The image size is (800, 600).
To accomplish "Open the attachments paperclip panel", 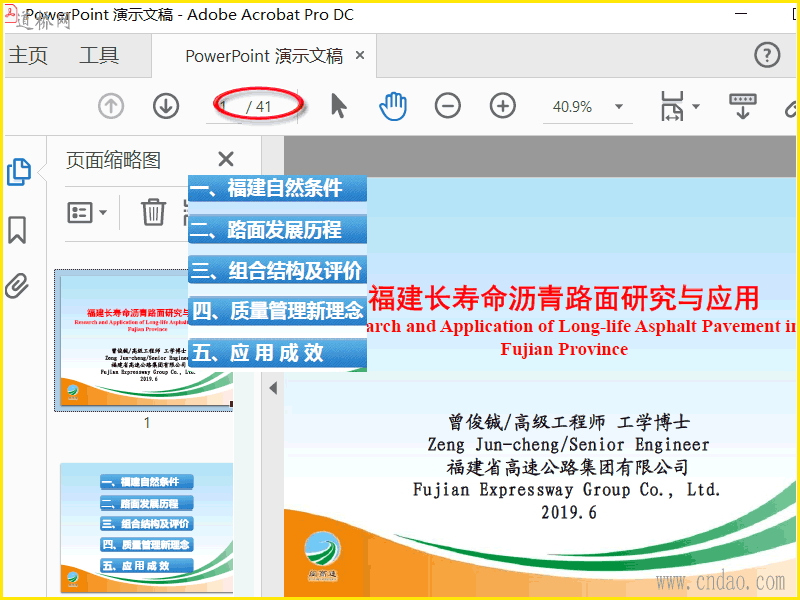I will tap(17, 285).
